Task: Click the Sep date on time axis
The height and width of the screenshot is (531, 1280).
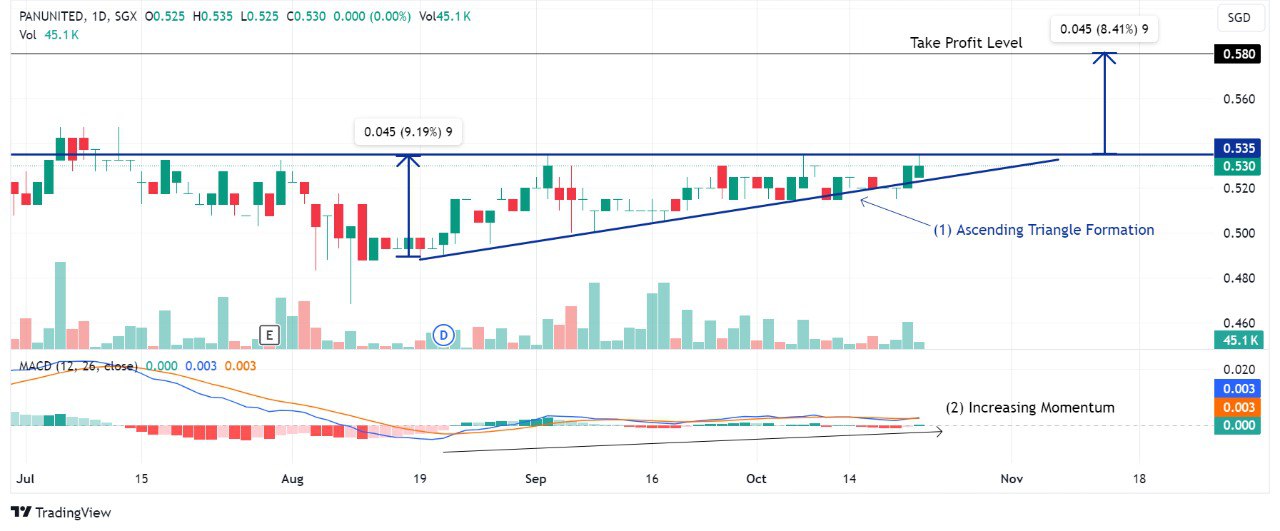Action: pos(536,479)
